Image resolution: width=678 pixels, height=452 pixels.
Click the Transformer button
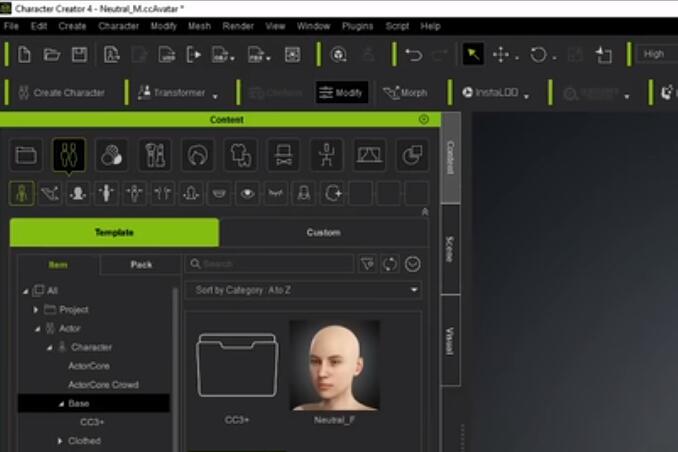click(x=172, y=93)
